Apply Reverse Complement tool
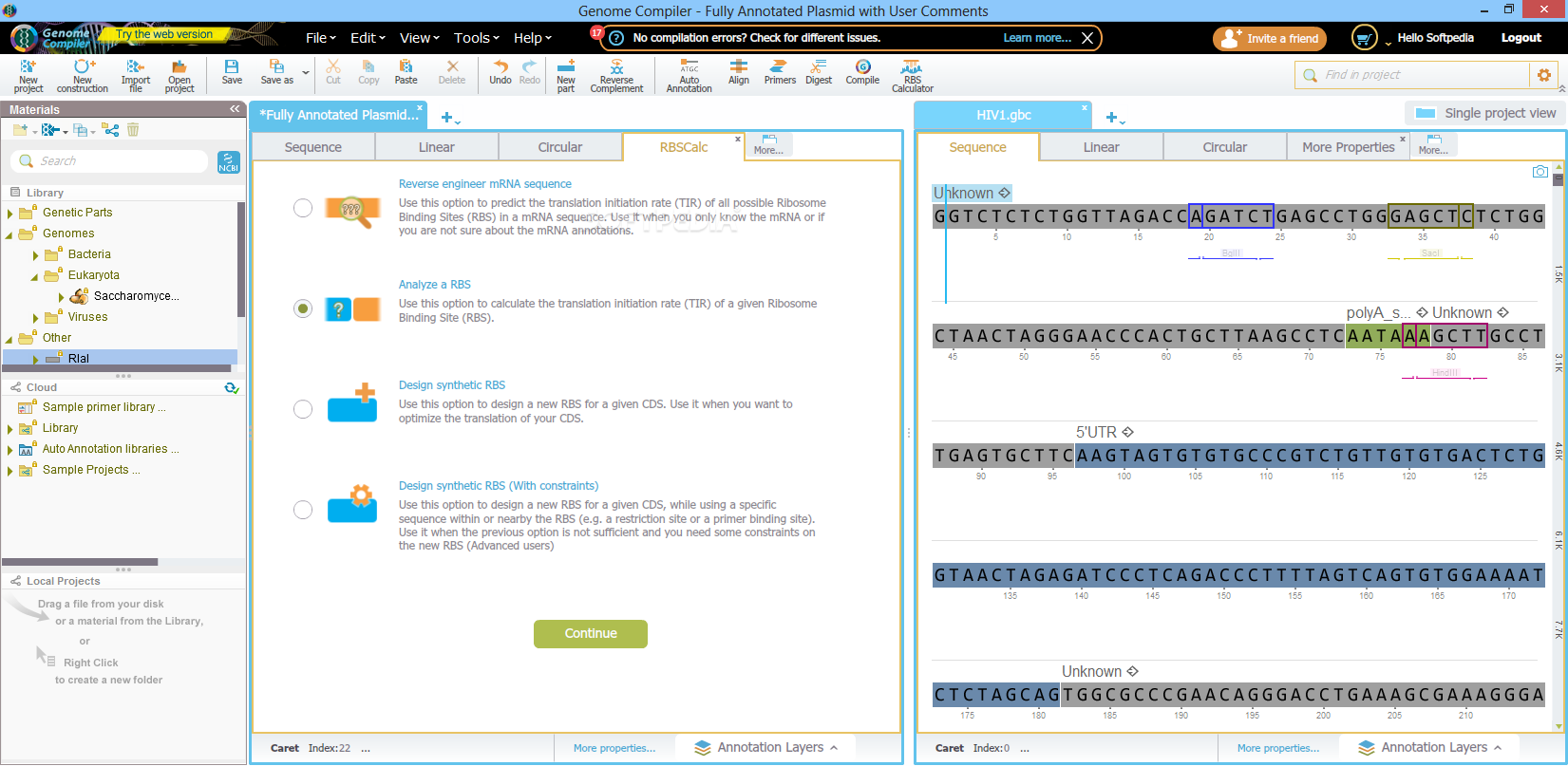Image resolution: width=1568 pixels, height=766 pixels. [616, 75]
